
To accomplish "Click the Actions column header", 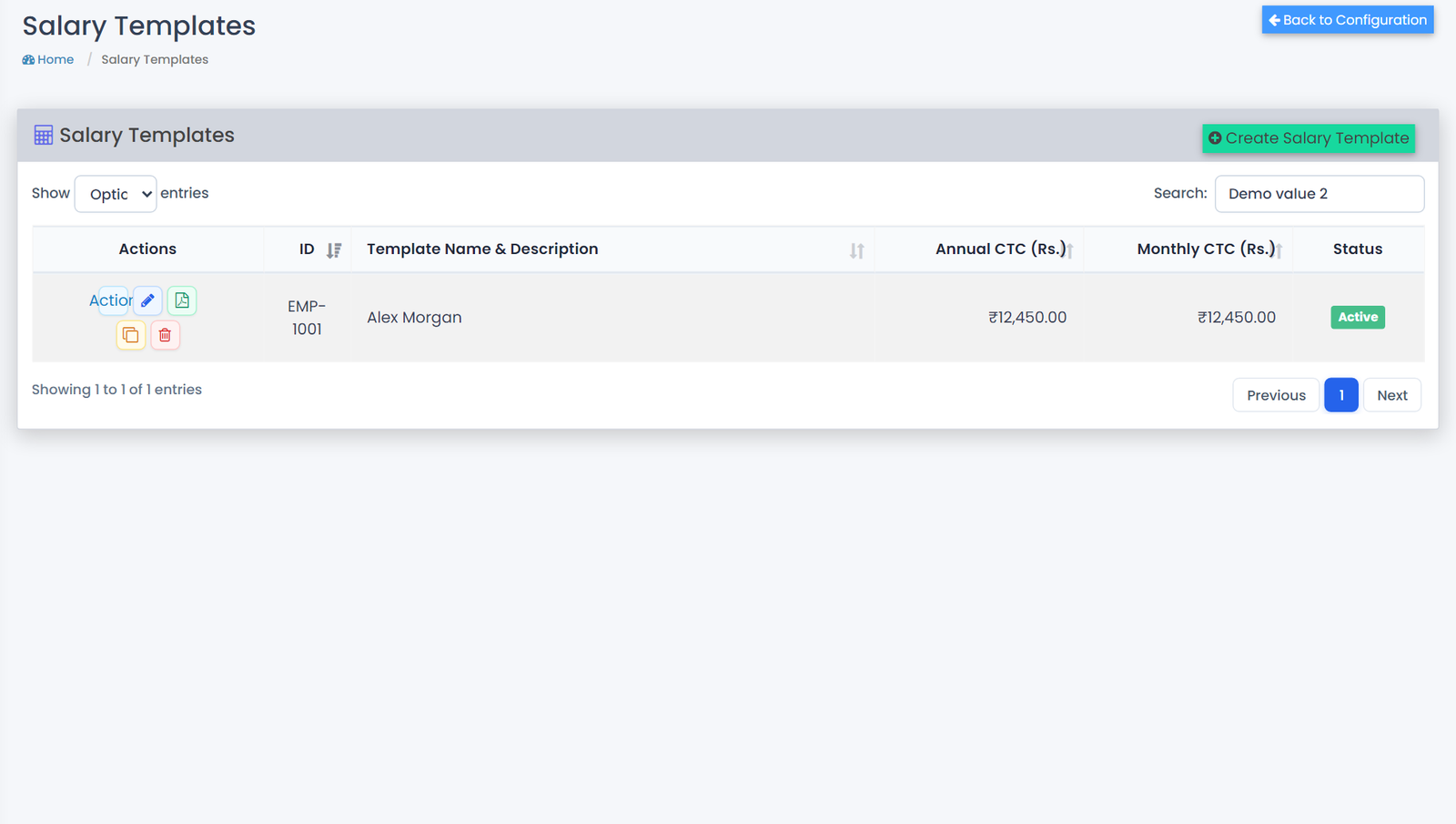I will [147, 249].
